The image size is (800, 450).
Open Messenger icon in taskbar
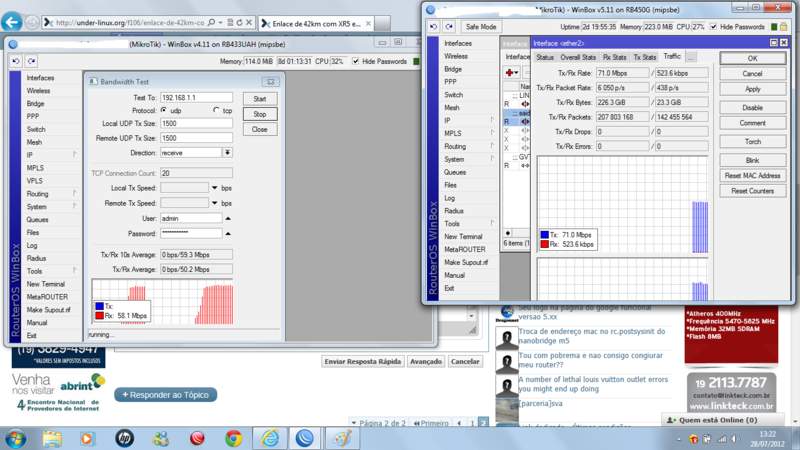161,438
